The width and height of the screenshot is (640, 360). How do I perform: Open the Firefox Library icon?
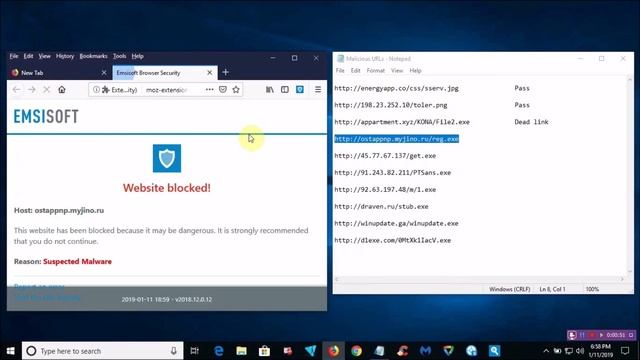(270, 89)
